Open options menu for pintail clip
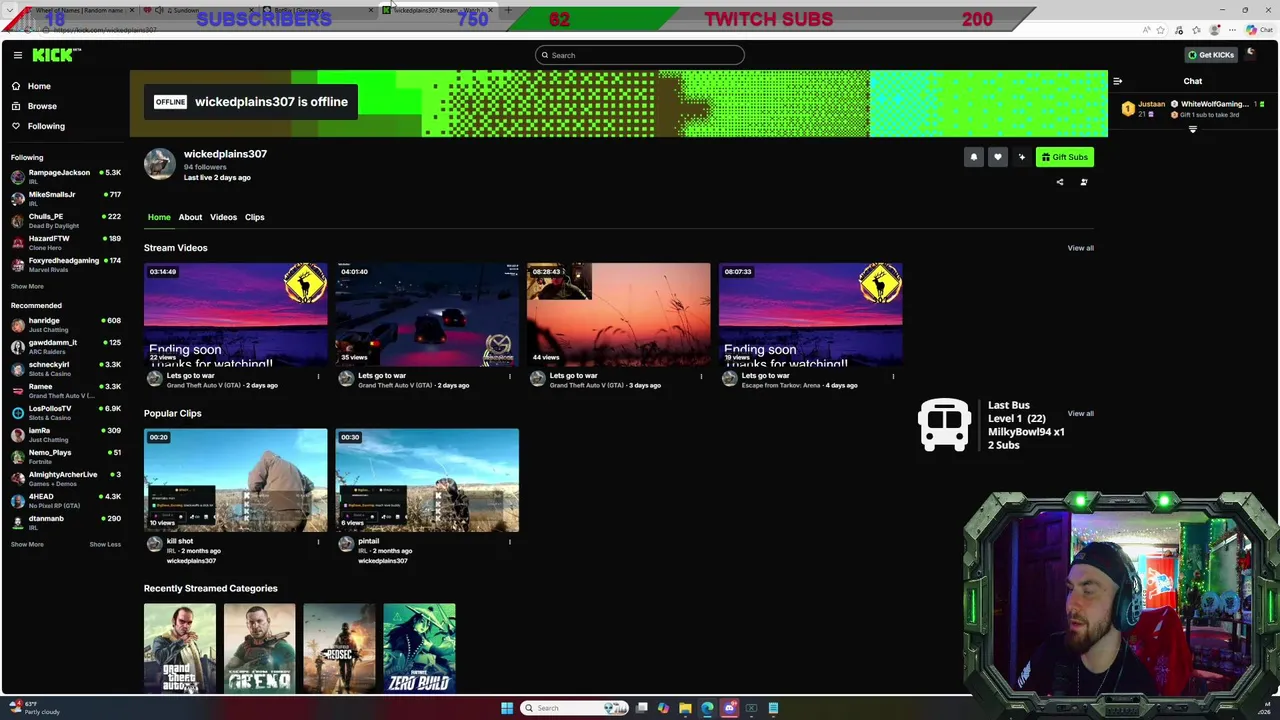 (509, 542)
